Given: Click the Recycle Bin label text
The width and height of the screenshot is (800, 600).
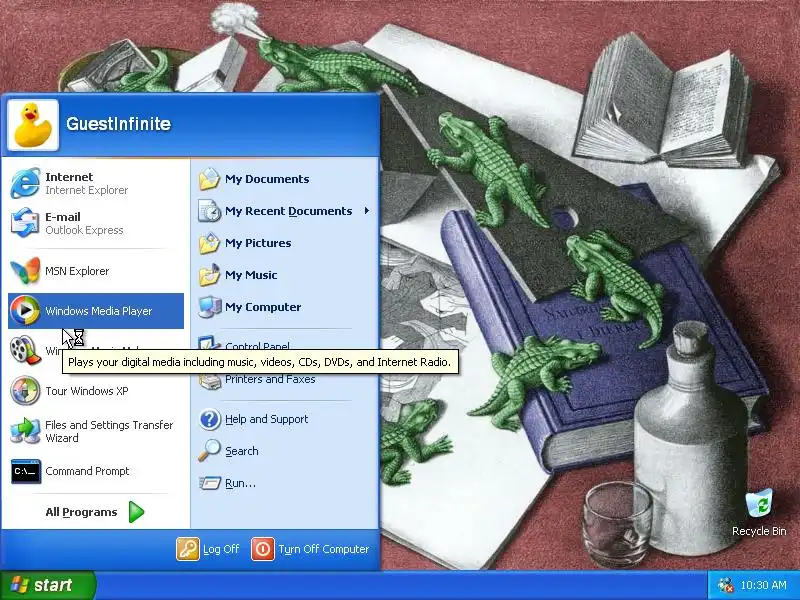Looking at the screenshot, I should 759,531.
